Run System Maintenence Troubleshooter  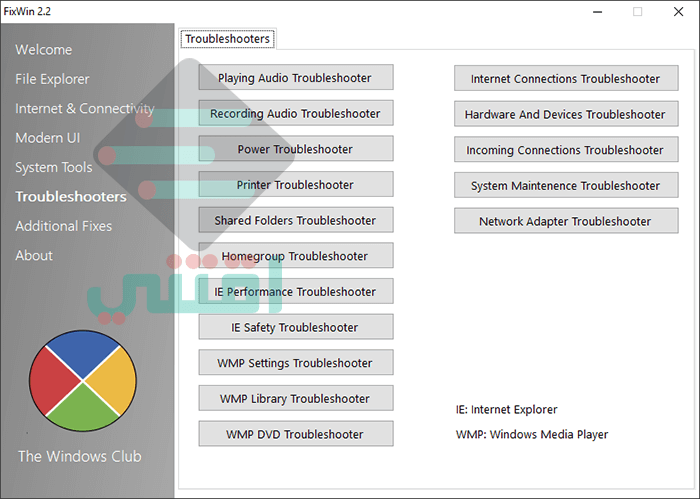pyautogui.click(x=566, y=185)
